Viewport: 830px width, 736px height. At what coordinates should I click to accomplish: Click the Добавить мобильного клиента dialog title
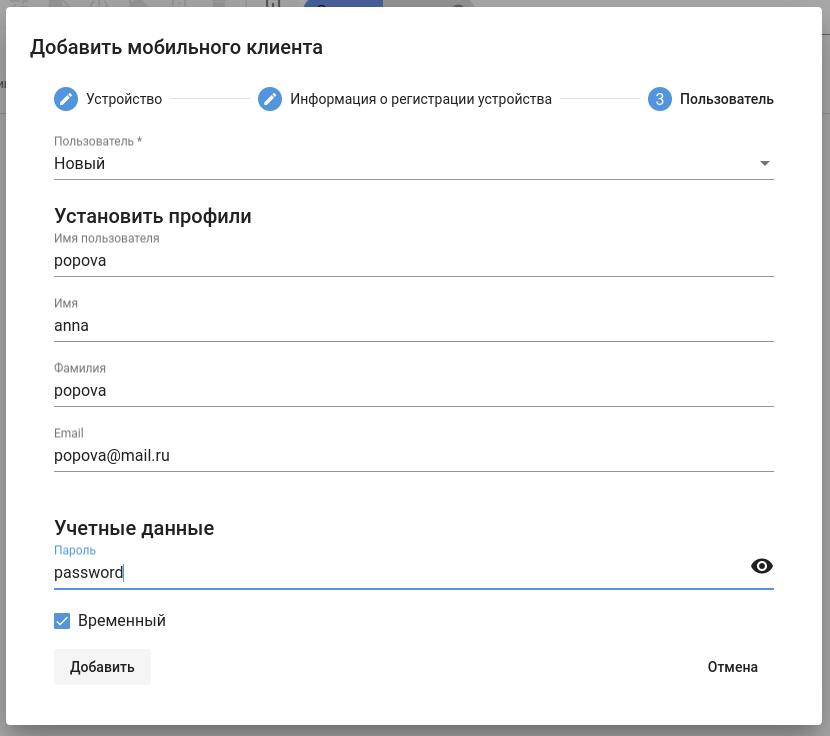click(x=176, y=46)
